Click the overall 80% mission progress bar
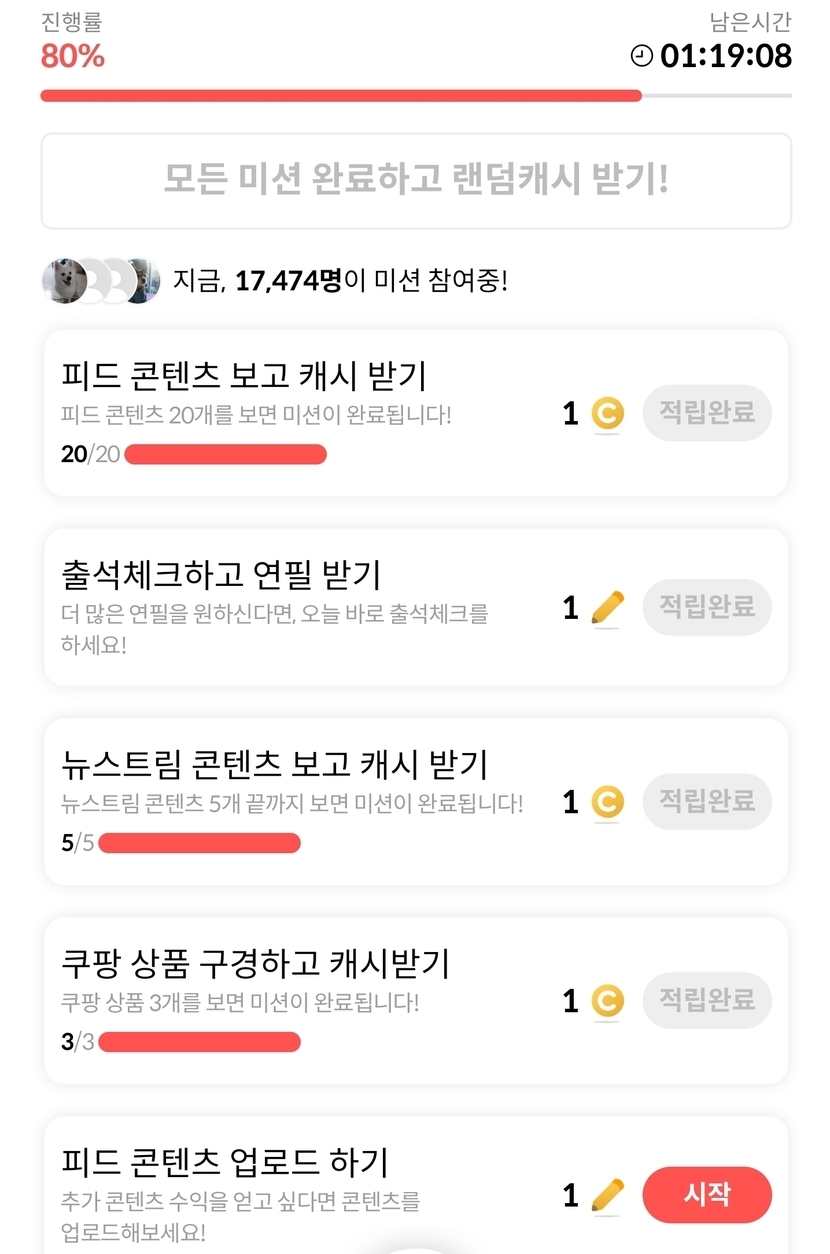830x1254 pixels. pos(340,96)
